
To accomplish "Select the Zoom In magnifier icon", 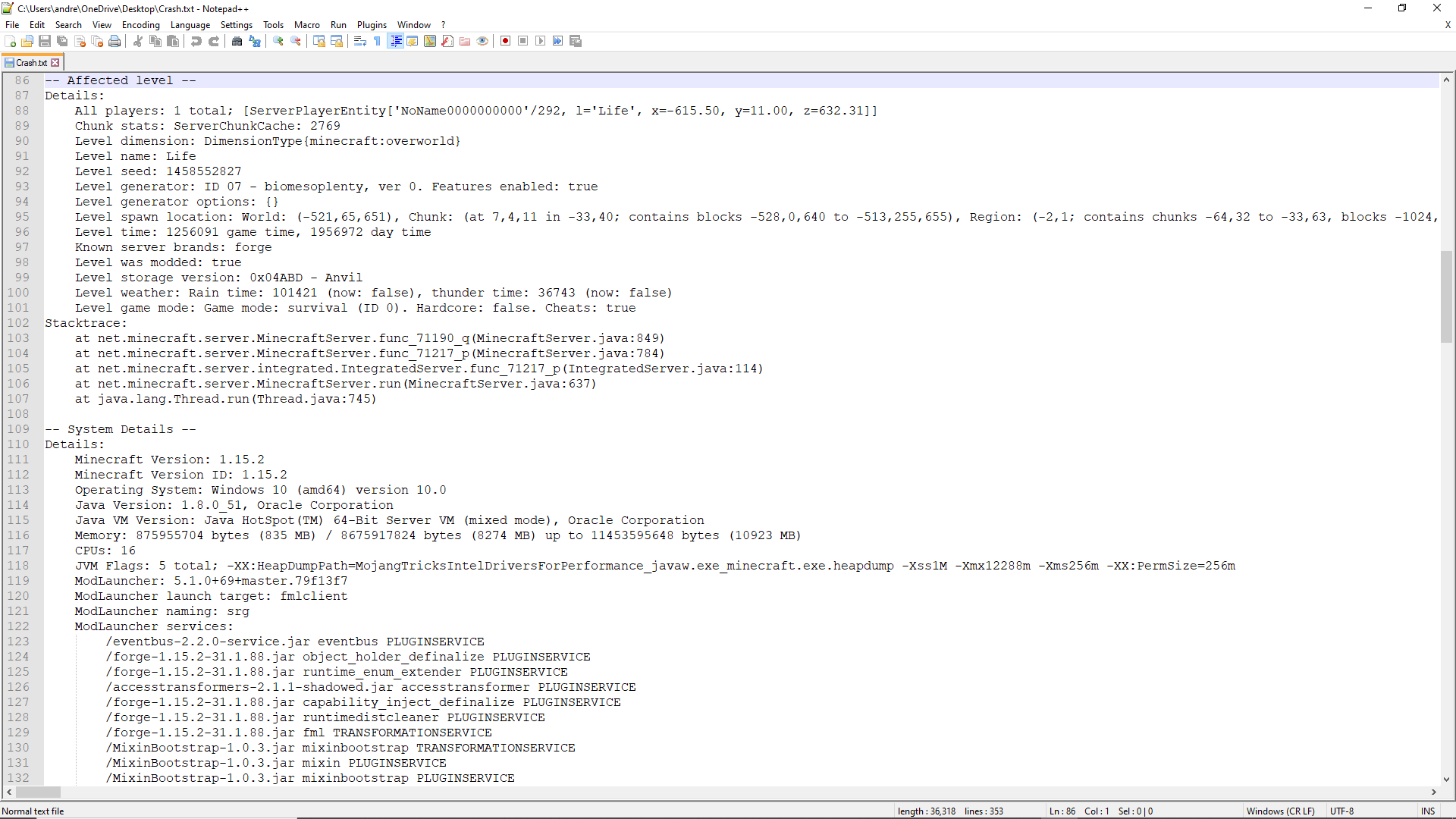I will click(x=278, y=41).
